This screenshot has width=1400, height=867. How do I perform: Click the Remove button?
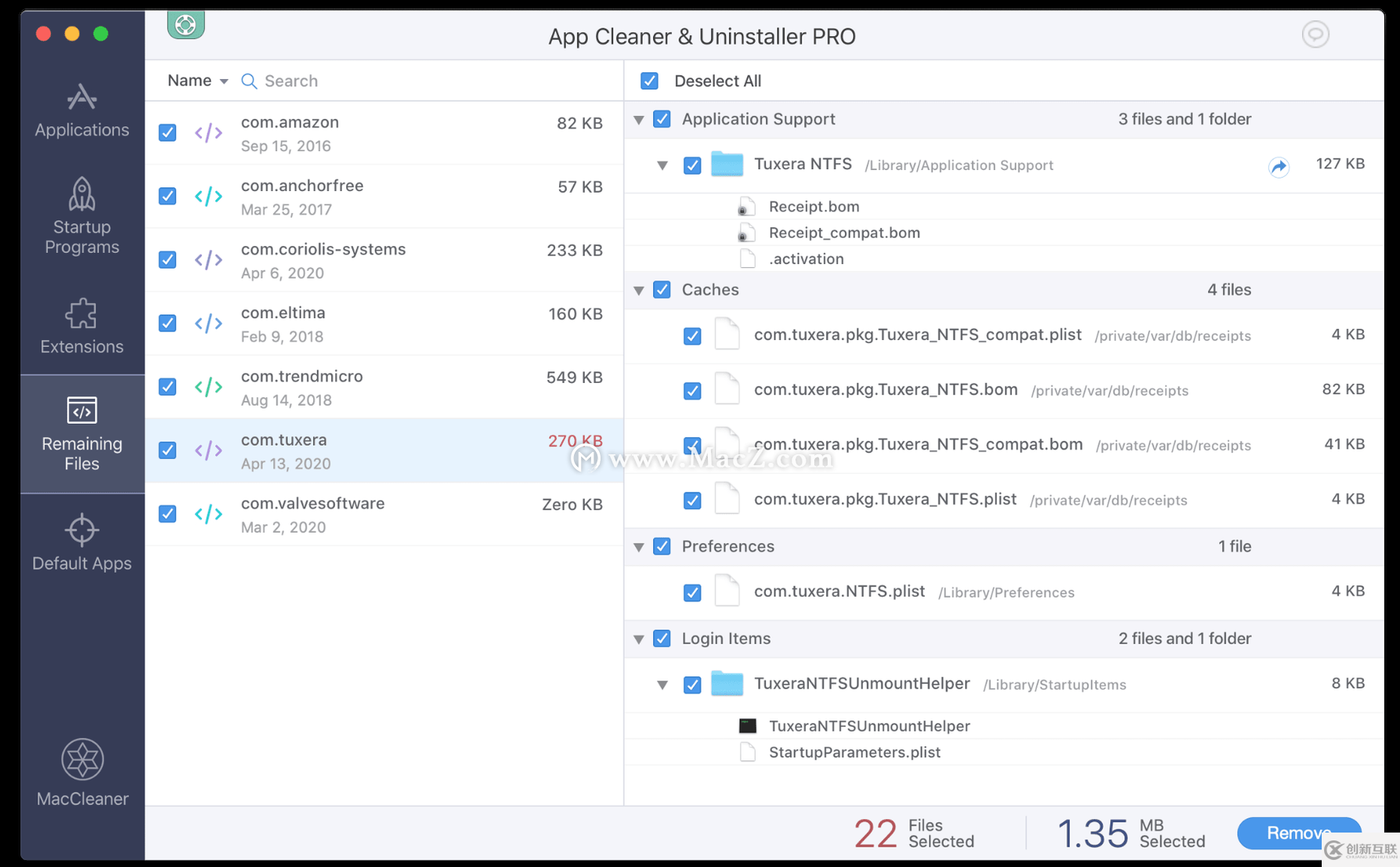[1298, 833]
